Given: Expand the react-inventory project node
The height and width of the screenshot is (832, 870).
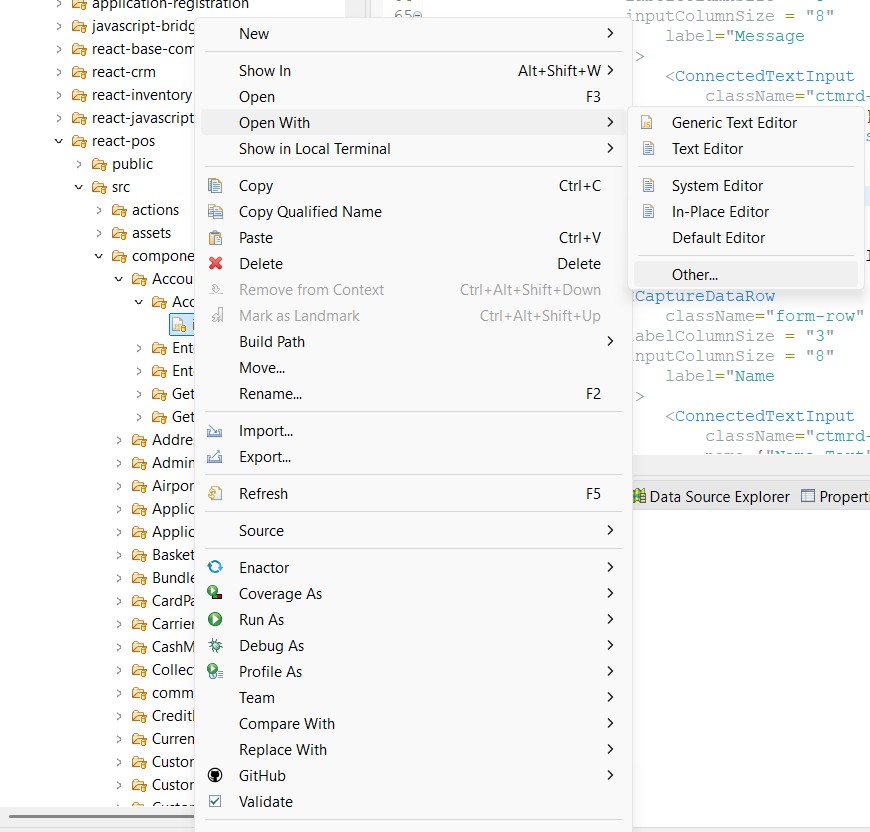Looking at the screenshot, I should 59,95.
